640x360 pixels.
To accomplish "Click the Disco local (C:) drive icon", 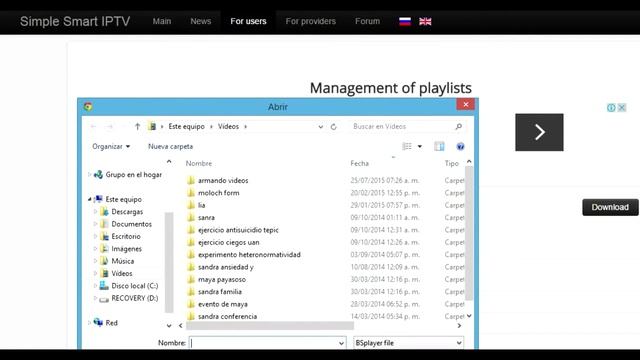I will tap(104, 286).
